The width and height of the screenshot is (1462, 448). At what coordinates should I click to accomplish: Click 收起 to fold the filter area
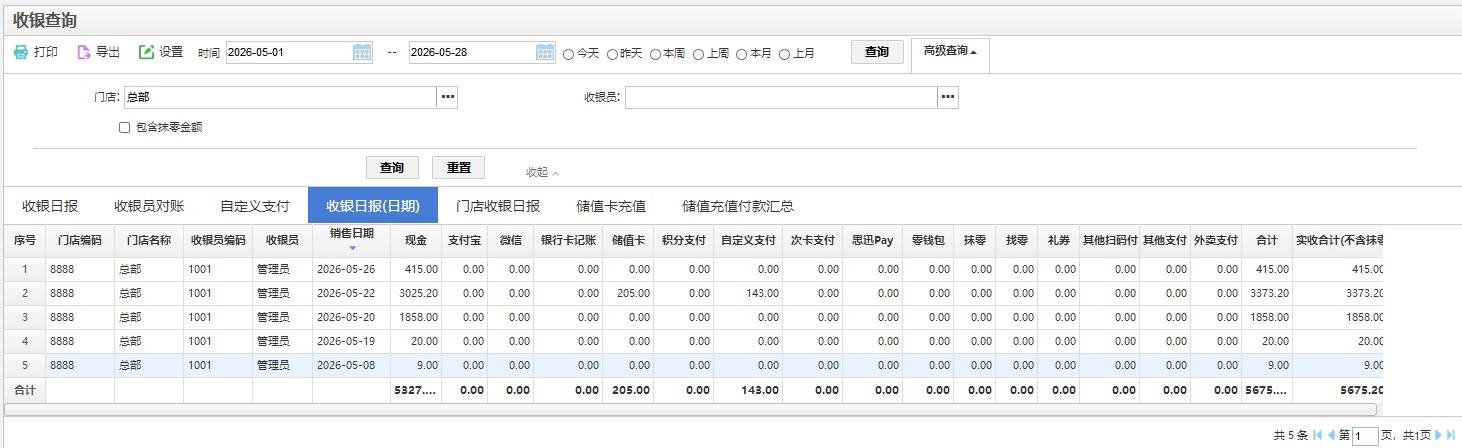pyautogui.click(x=543, y=172)
